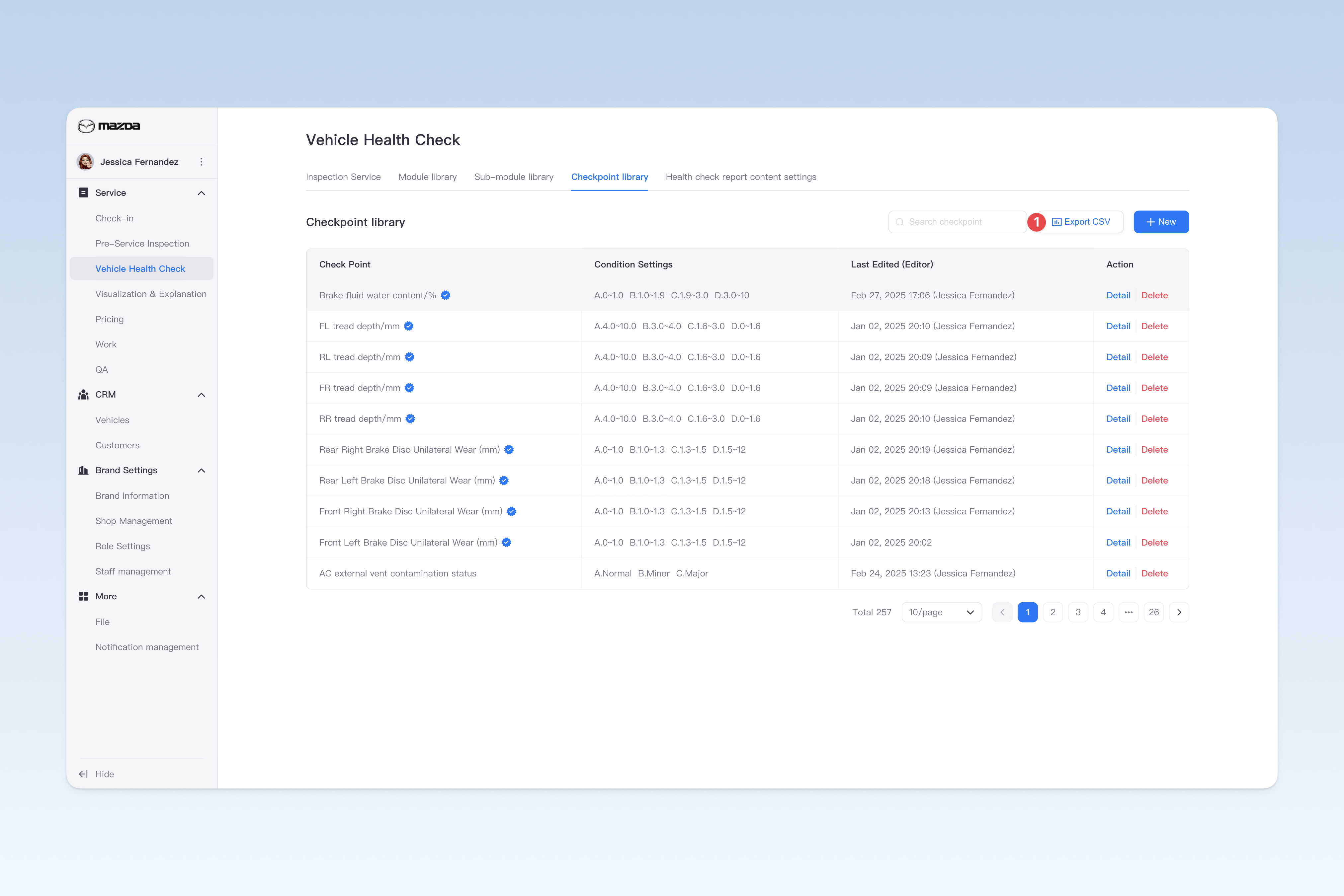This screenshot has height=896, width=1344.
Task: Click the New checkpoint button
Action: tap(1161, 222)
